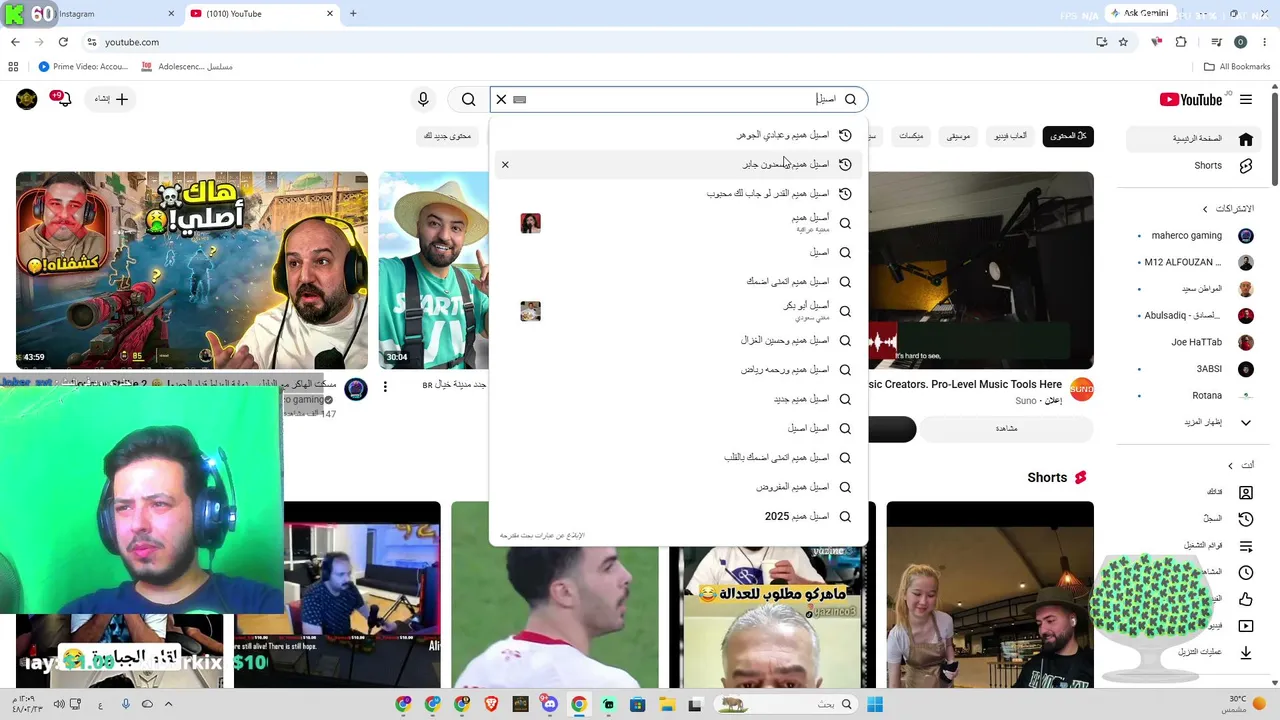Open Brave browser from taskbar
This screenshot has width=1280, height=720.
tap(490, 704)
